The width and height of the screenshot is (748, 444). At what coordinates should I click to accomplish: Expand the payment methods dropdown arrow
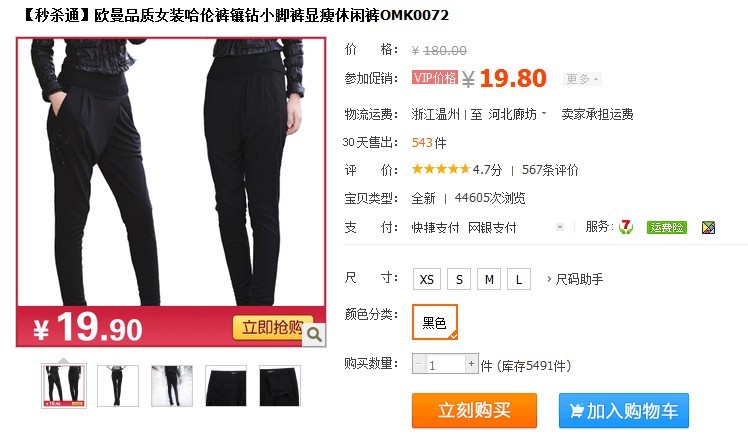tap(560, 227)
